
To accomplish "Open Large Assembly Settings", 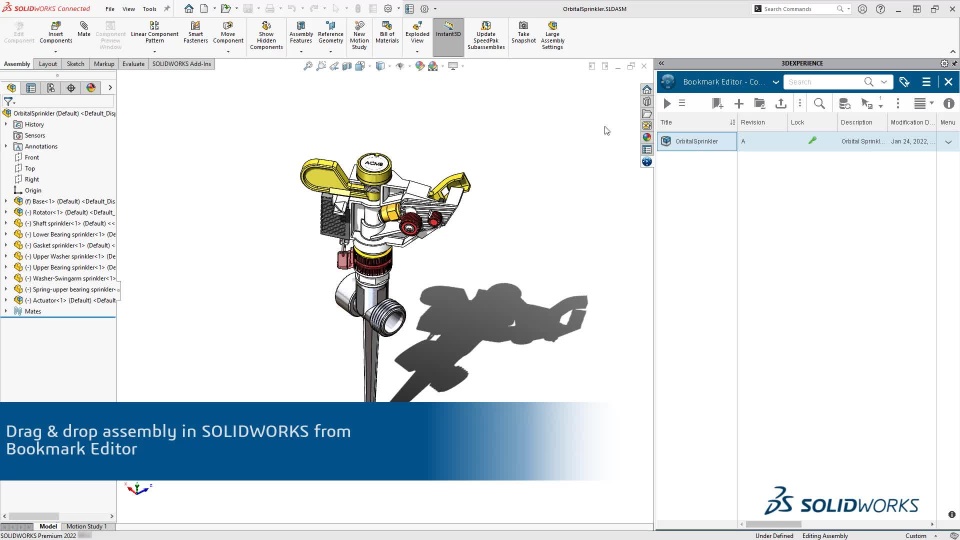I will coord(552,35).
